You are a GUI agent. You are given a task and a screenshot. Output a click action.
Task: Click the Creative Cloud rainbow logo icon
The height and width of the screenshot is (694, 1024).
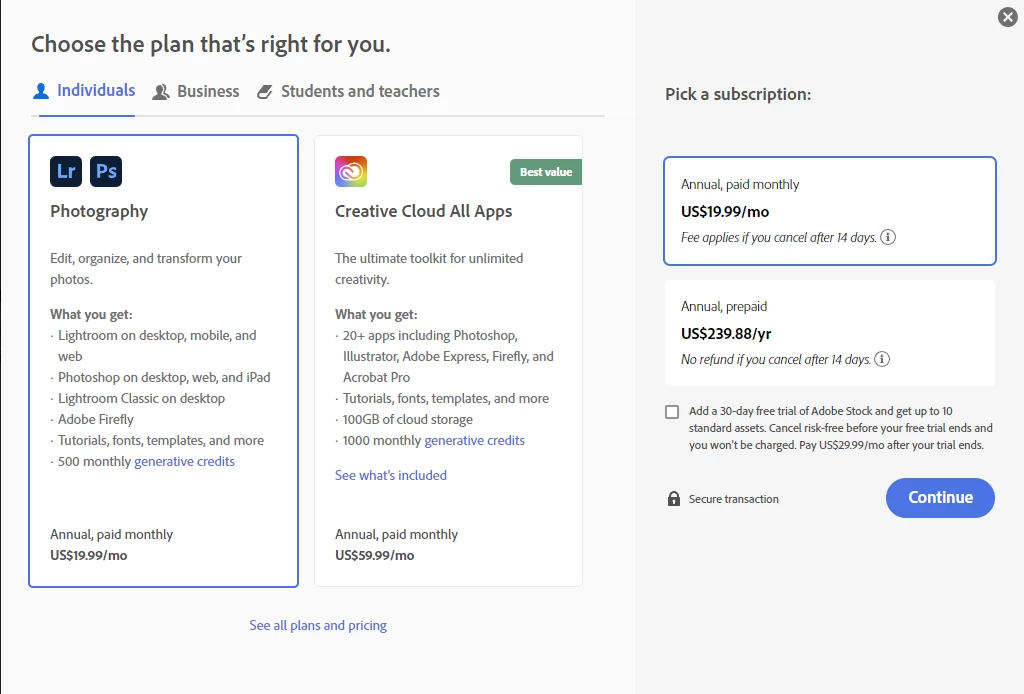[x=351, y=171]
